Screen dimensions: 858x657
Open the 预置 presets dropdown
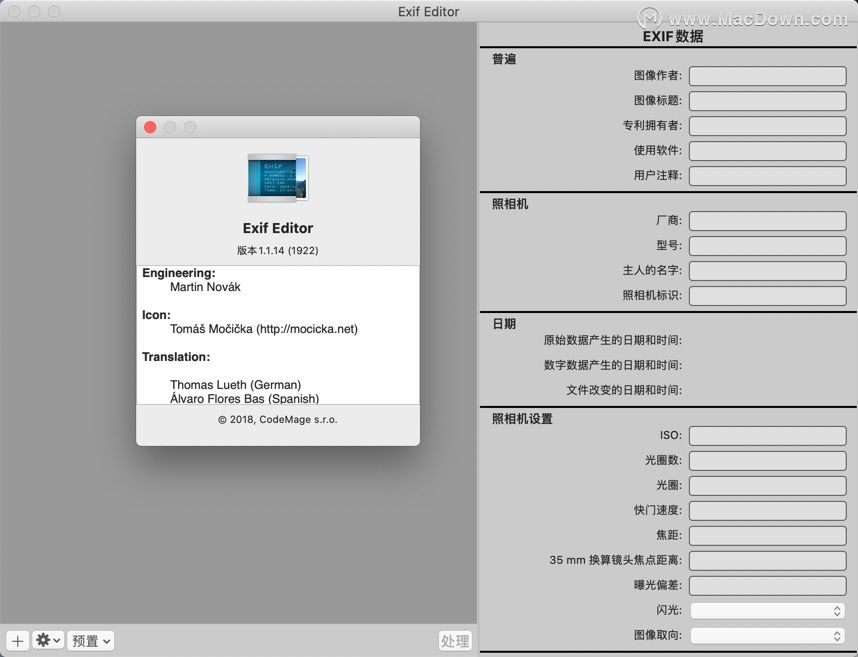91,641
